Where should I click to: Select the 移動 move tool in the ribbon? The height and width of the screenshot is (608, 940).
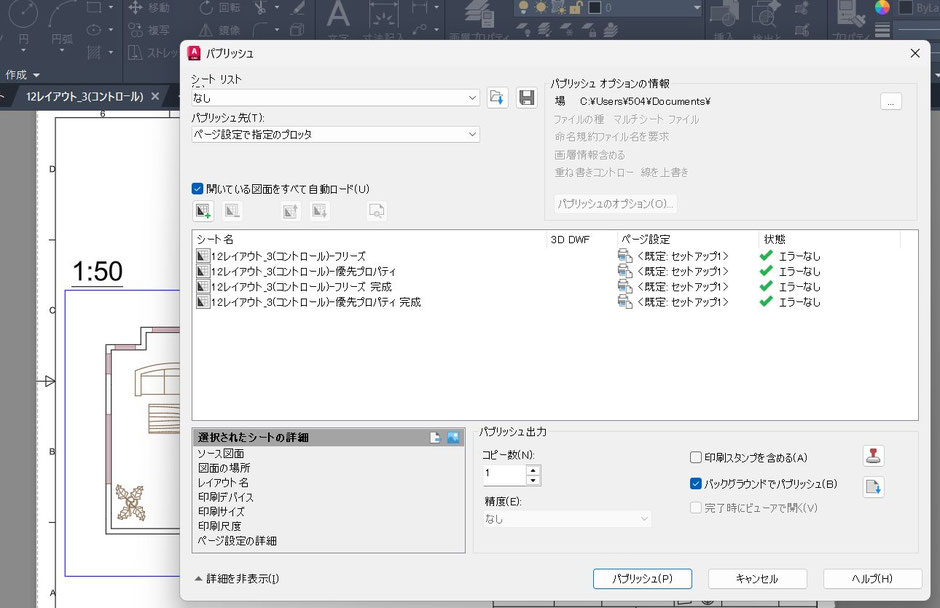pyautogui.click(x=149, y=8)
